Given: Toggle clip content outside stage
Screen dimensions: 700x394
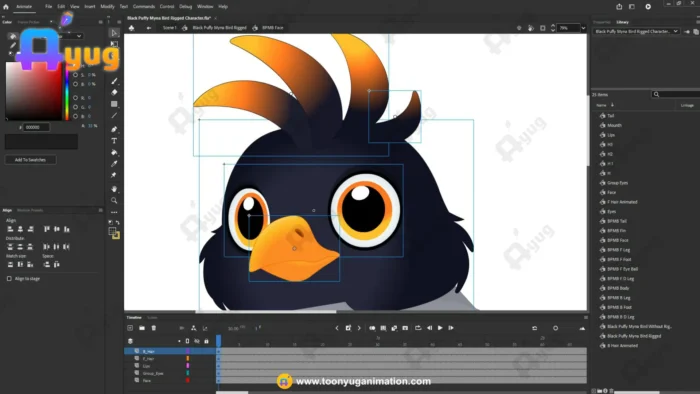Looking at the screenshot, I should coord(542,28).
